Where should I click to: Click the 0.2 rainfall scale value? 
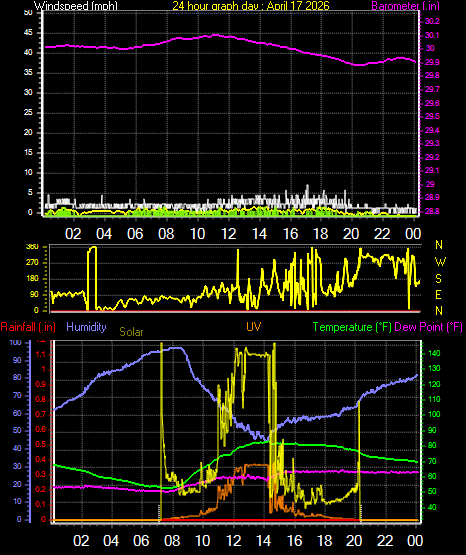coord(41,490)
